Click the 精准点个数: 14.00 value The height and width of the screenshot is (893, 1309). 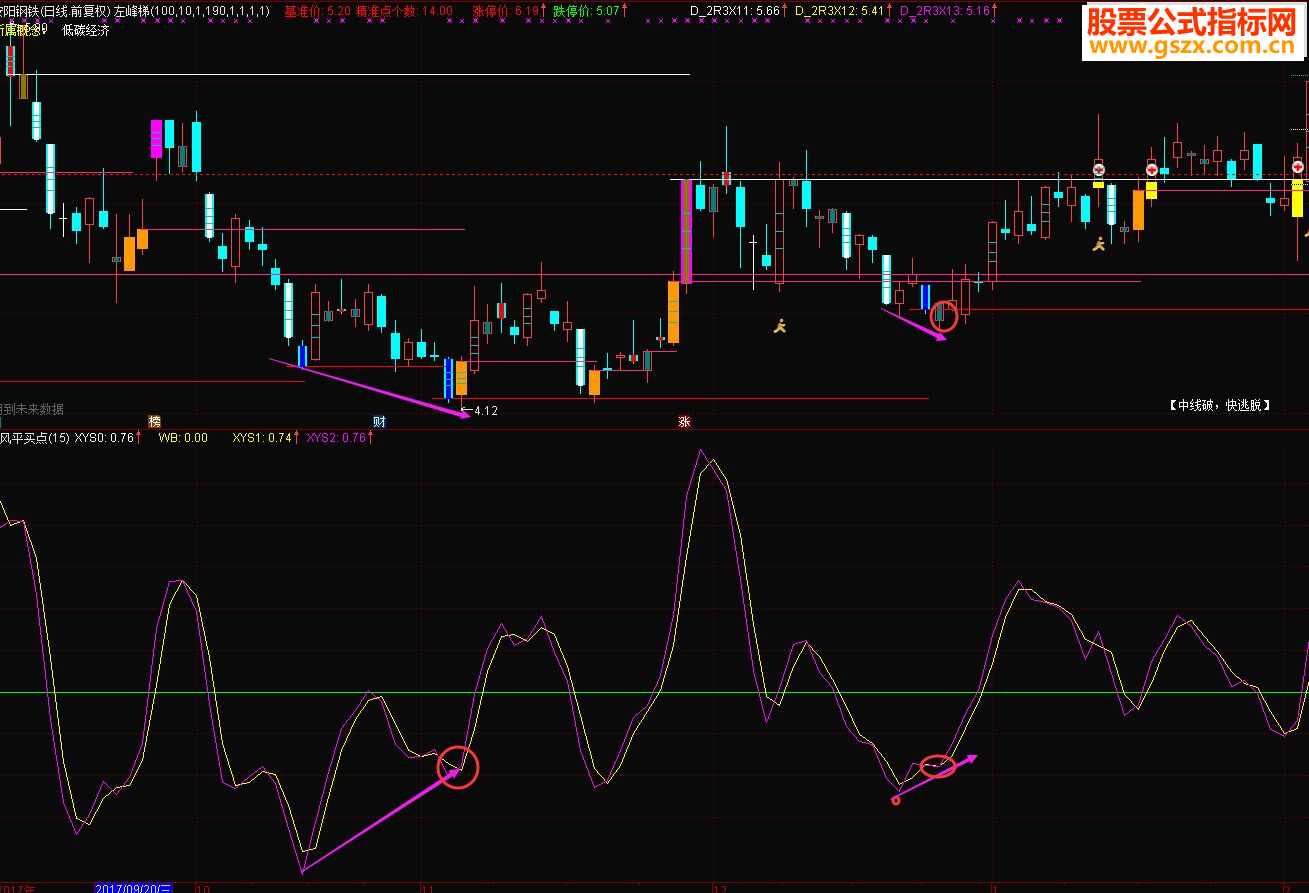(404, 12)
